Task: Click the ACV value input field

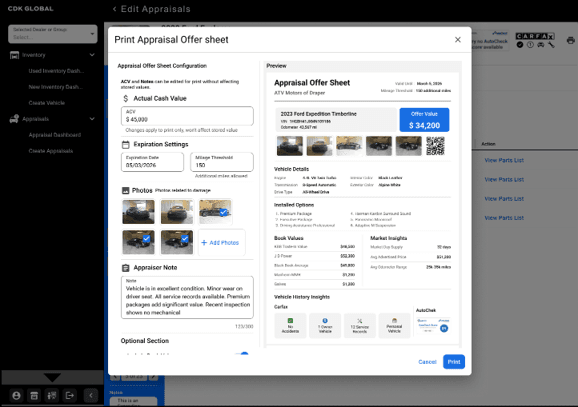Action: tap(187, 116)
